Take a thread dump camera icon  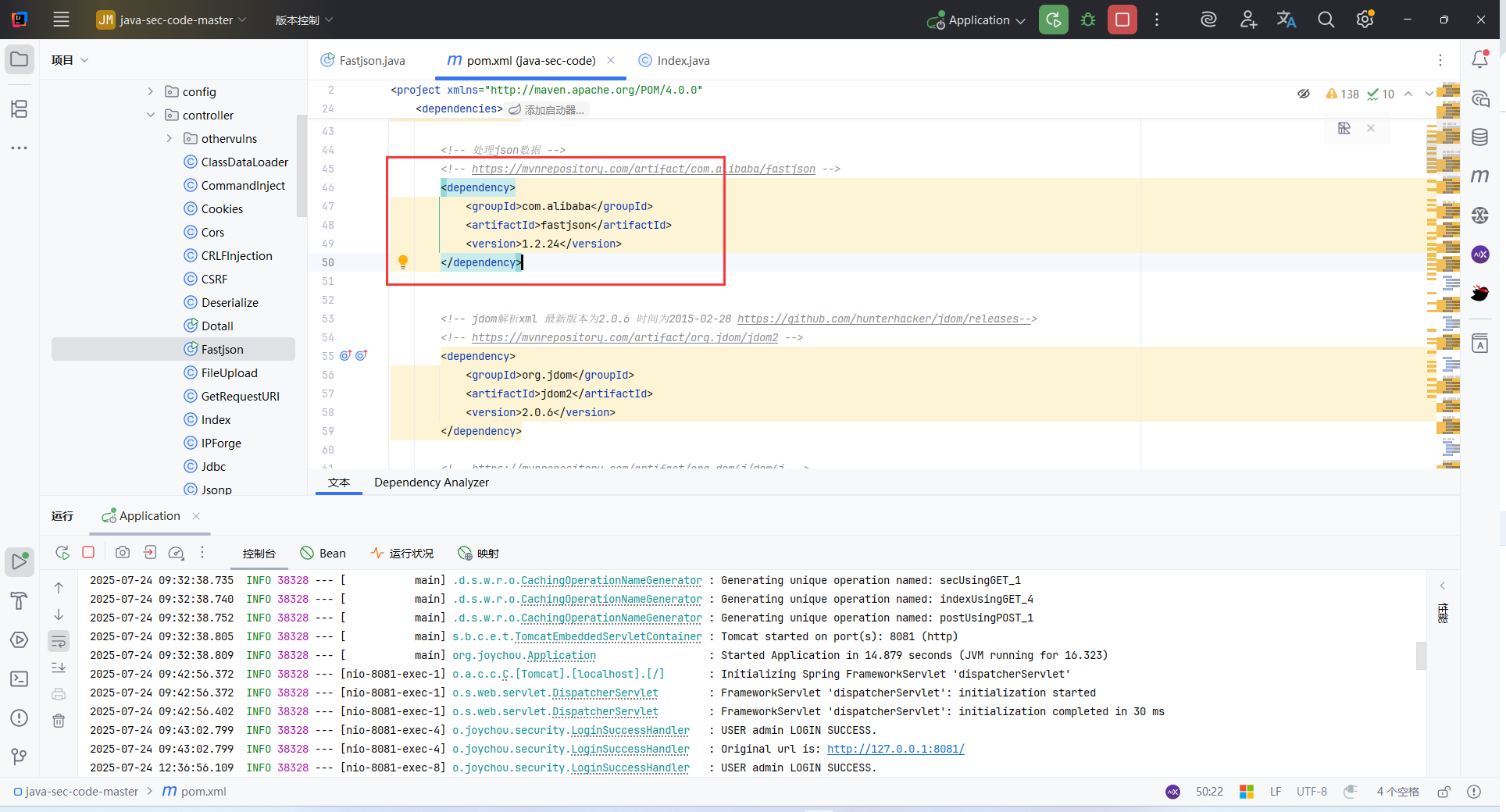click(123, 553)
